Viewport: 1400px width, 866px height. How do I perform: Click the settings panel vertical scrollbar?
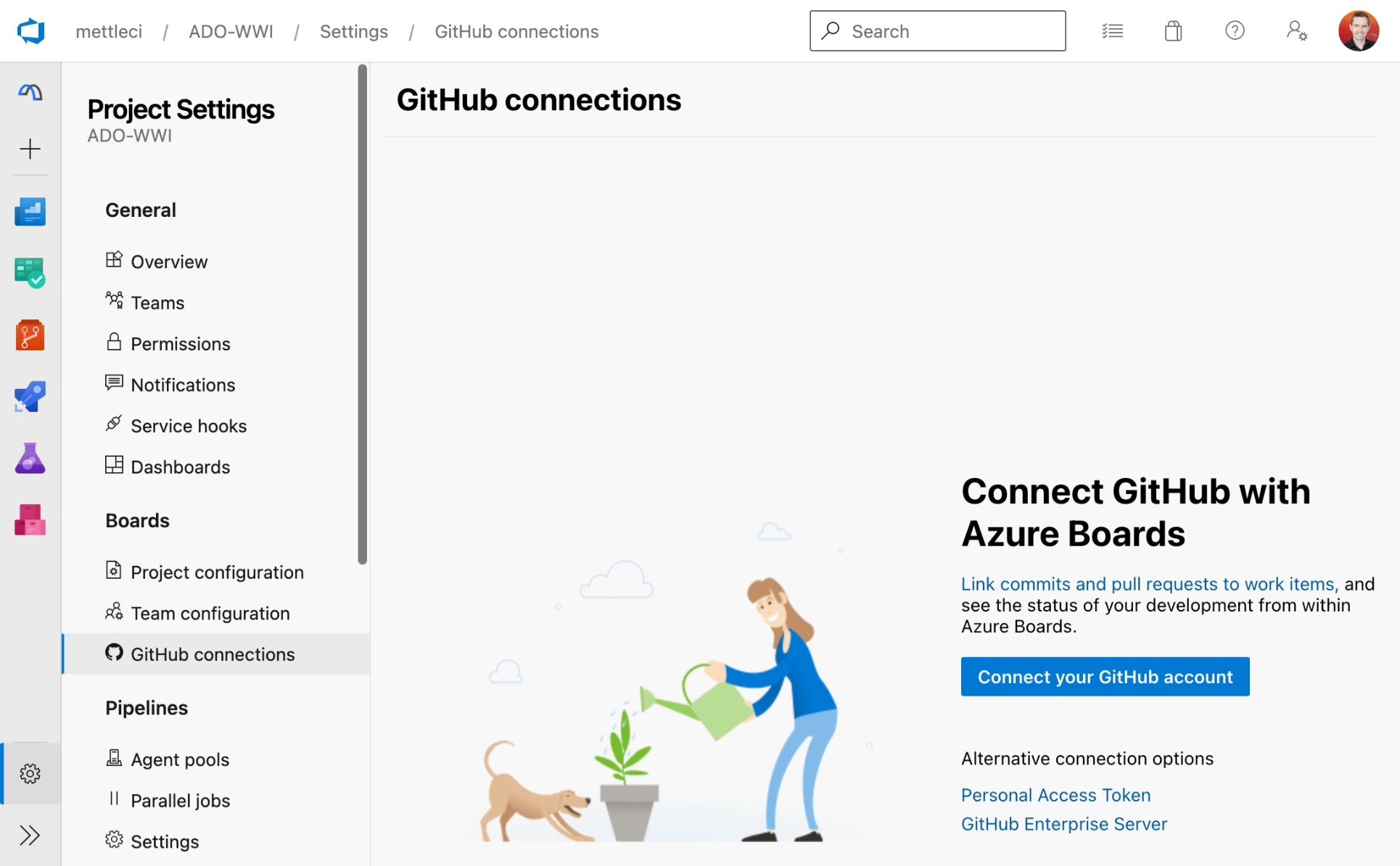pos(363,313)
